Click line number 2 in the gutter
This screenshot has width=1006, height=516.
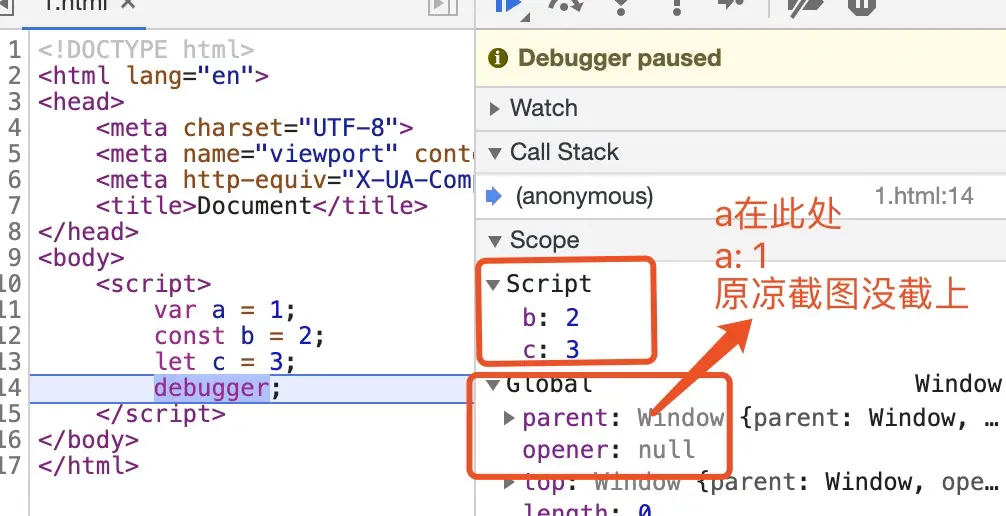point(14,76)
